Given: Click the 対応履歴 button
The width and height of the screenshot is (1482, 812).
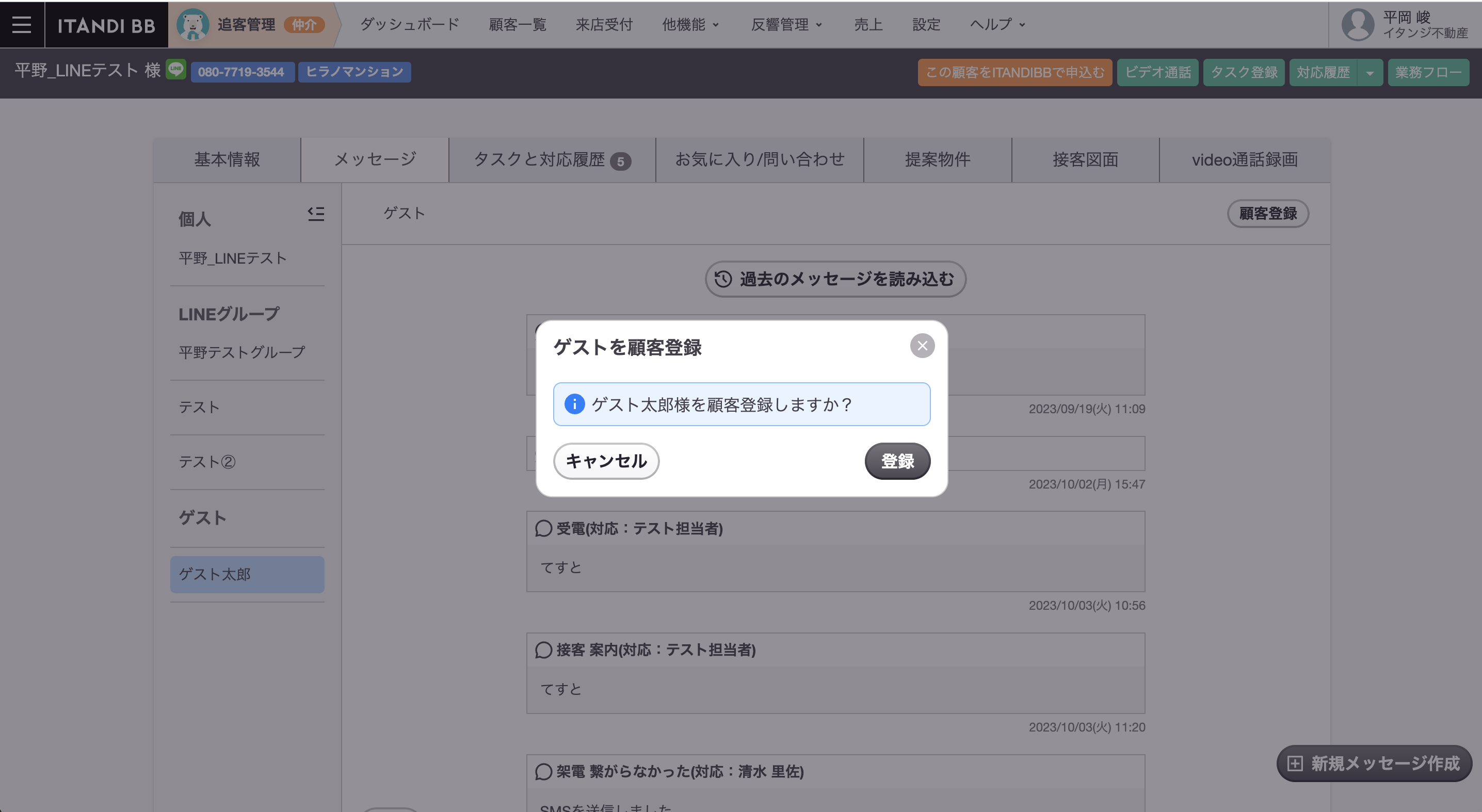Looking at the screenshot, I should click(1323, 72).
